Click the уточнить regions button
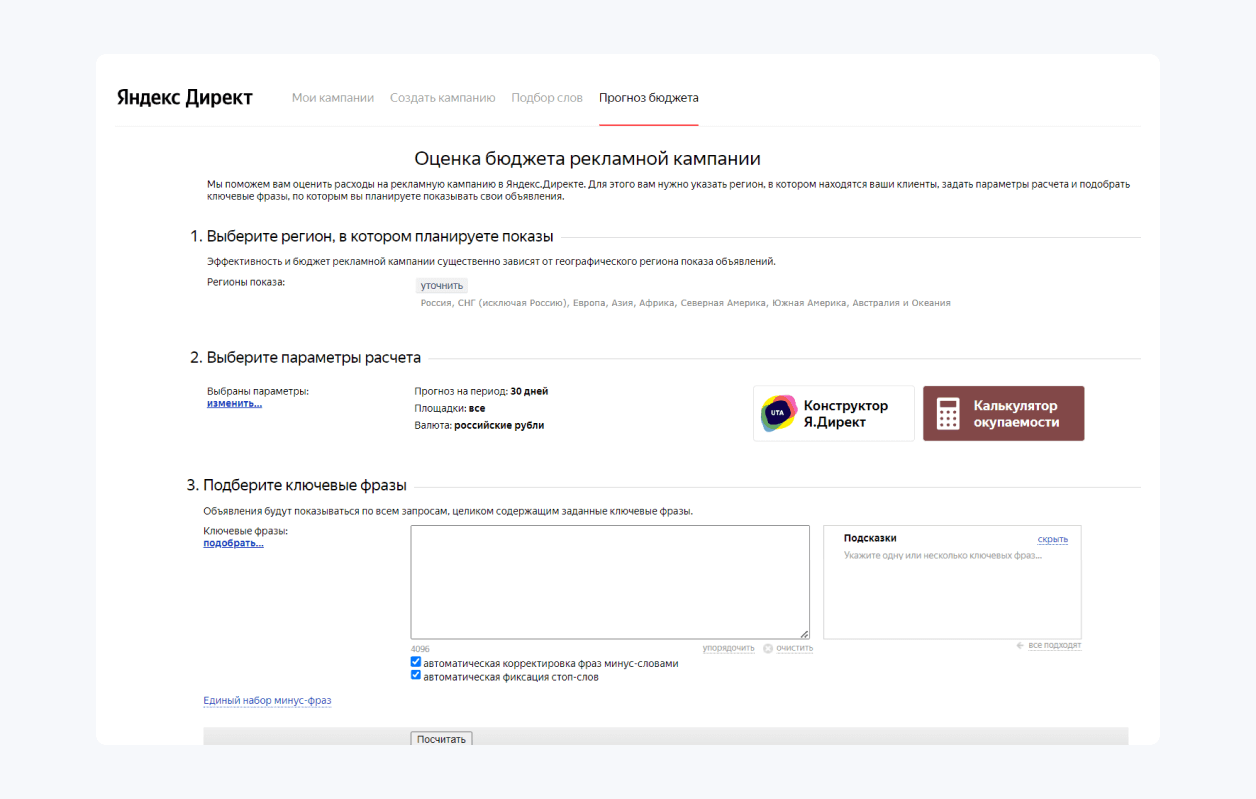This screenshot has height=799, width=1256. pos(442,285)
